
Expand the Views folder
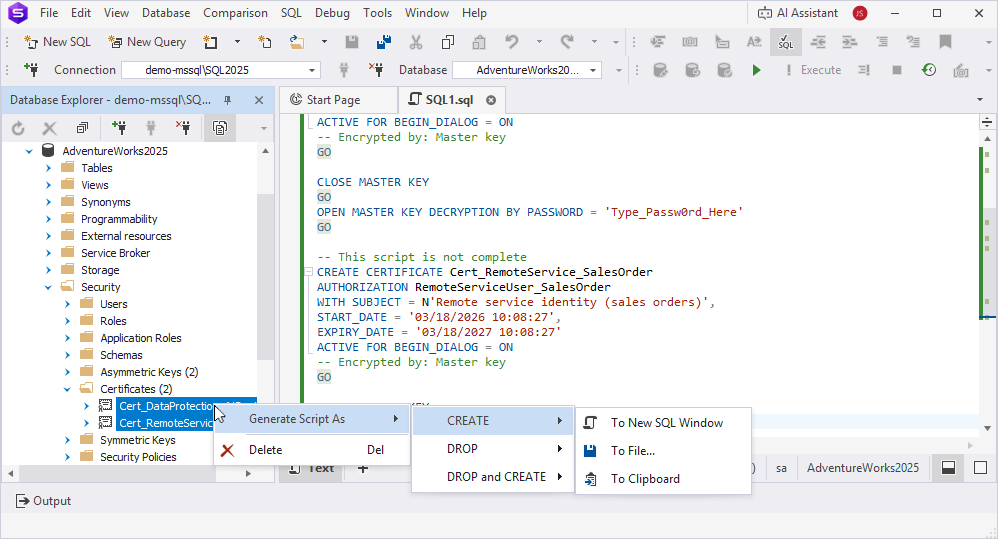click(x=48, y=185)
